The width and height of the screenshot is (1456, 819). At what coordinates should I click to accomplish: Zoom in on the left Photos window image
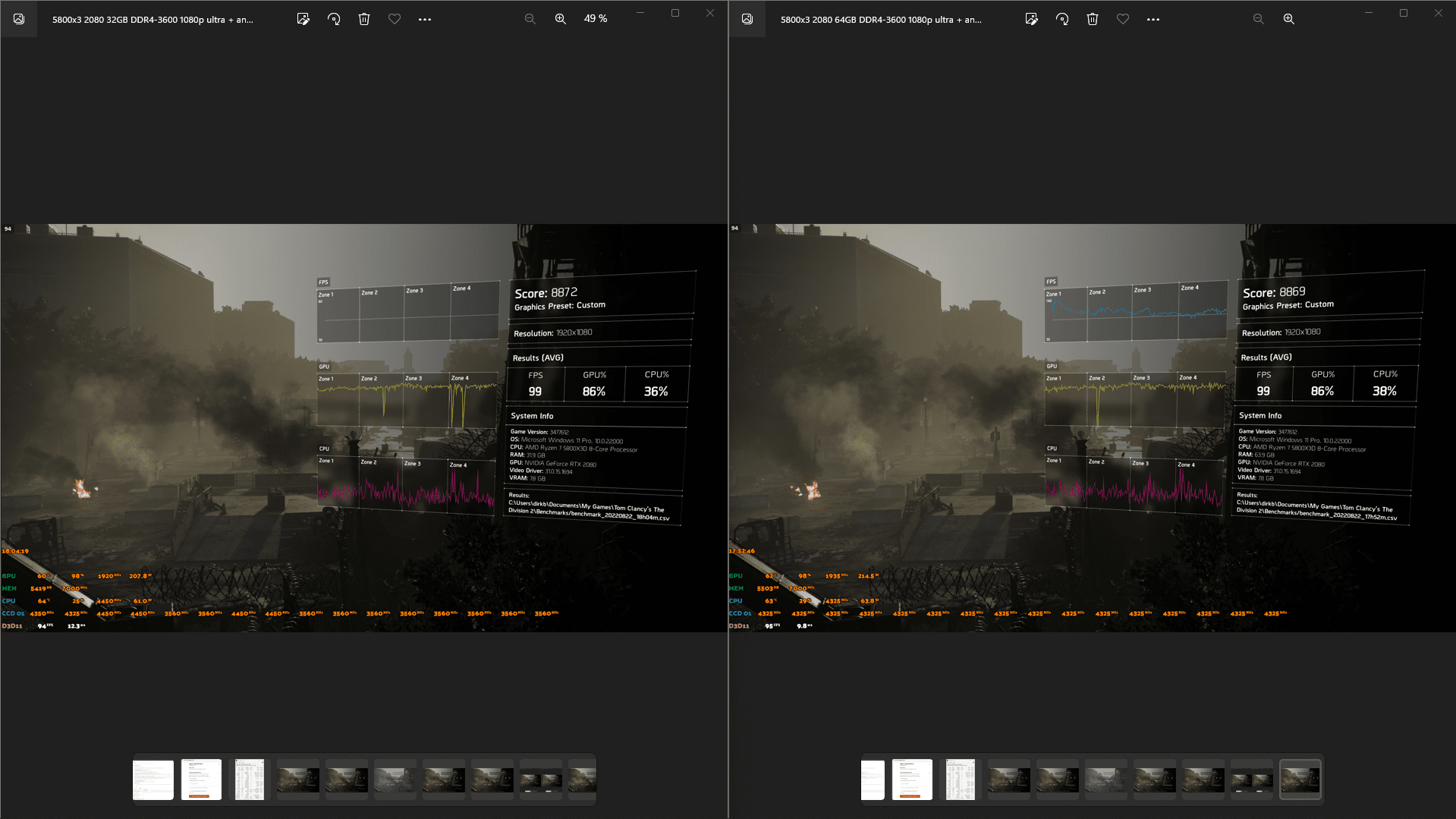(x=561, y=19)
